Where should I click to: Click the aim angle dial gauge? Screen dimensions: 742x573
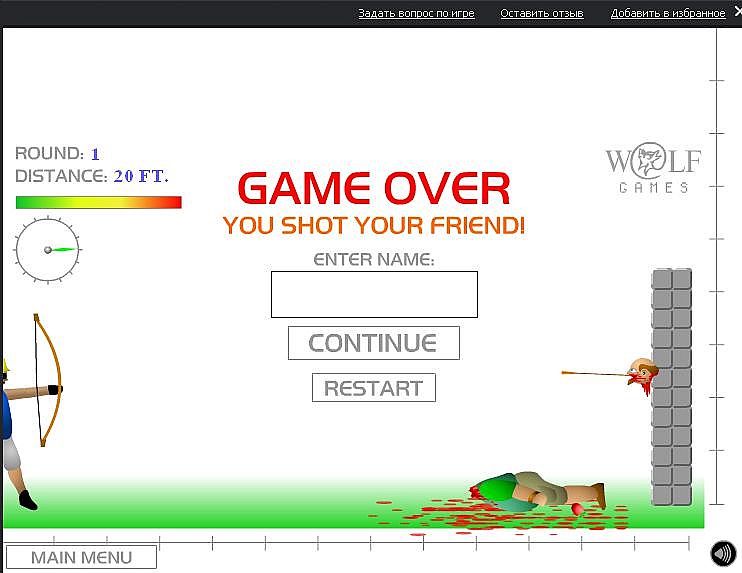(48, 250)
